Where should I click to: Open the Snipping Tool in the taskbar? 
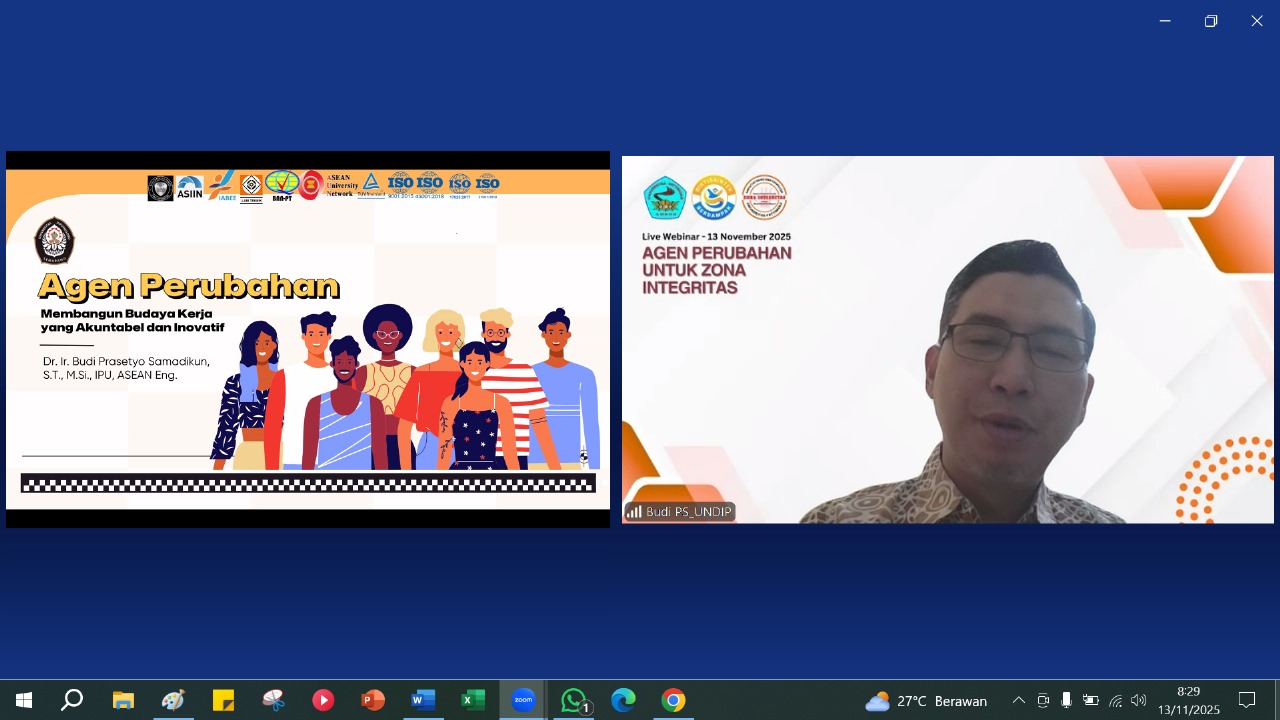[x=273, y=700]
